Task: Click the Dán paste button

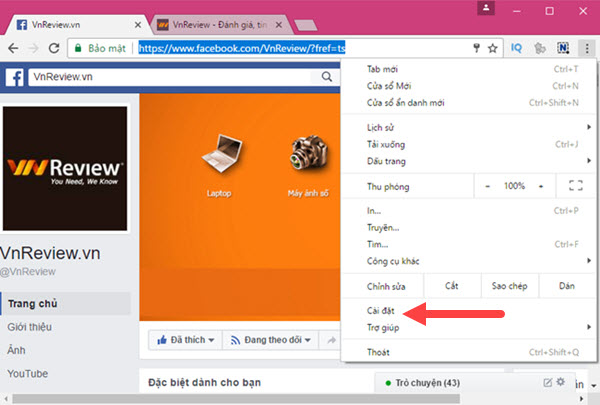Action: pos(567,286)
